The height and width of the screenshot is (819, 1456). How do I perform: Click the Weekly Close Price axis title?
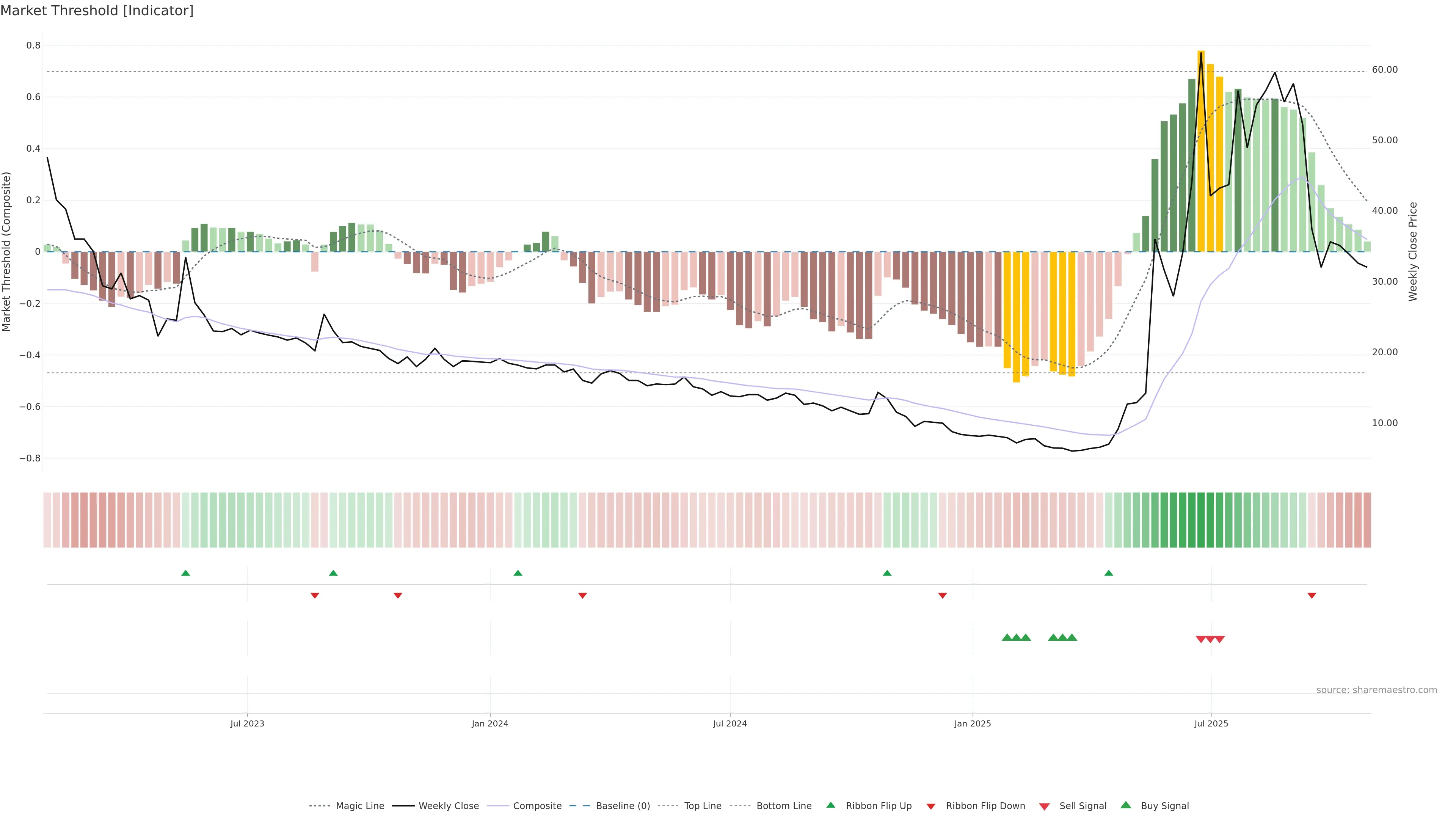[x=1412, y=251]
